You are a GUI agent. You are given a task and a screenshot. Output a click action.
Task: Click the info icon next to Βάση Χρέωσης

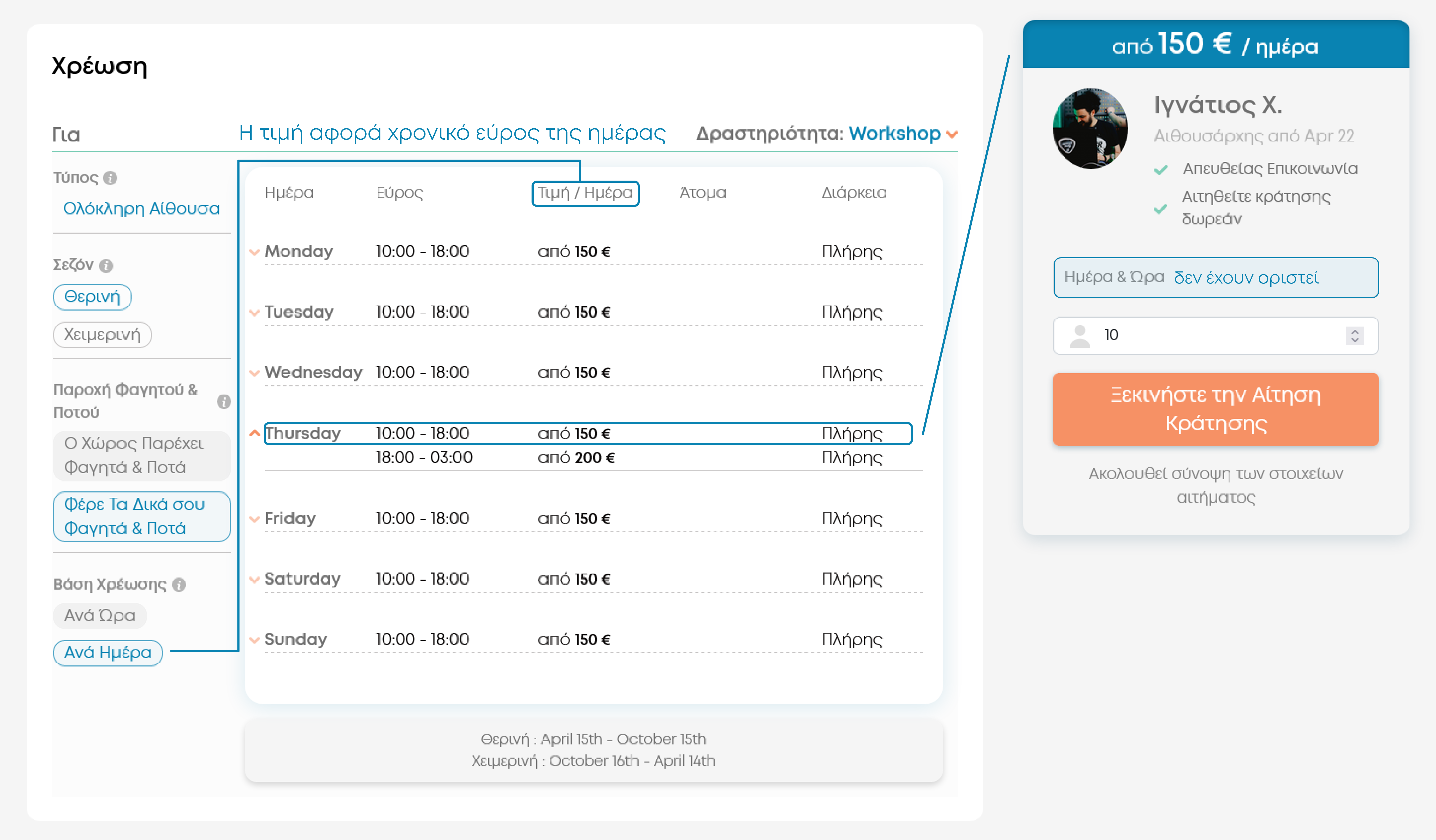tap(179, 585)
